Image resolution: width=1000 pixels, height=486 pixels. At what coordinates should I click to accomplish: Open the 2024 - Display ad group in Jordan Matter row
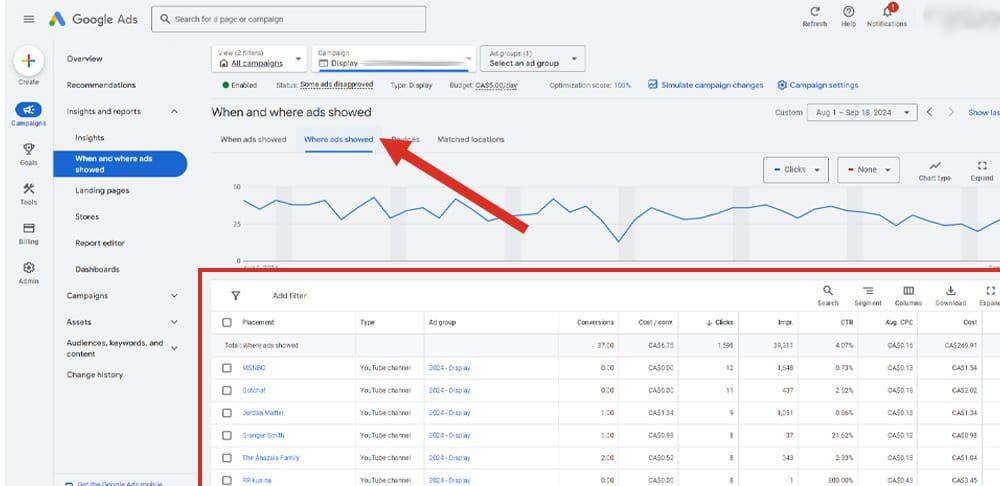pyautogui.click(x=449, y=413)
